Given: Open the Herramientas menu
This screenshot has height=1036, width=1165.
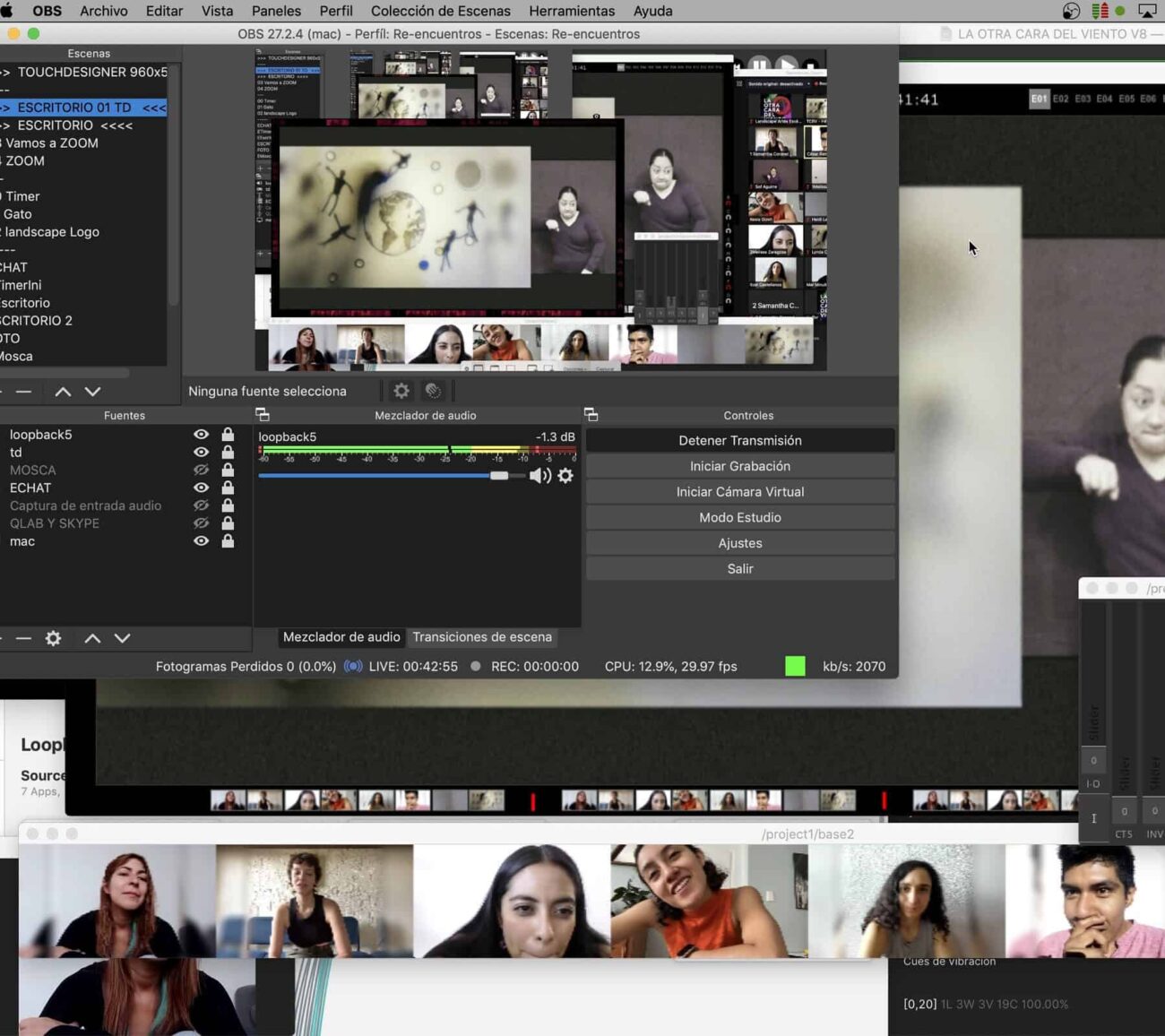Looking at the screenshot, I should point(572,11).
